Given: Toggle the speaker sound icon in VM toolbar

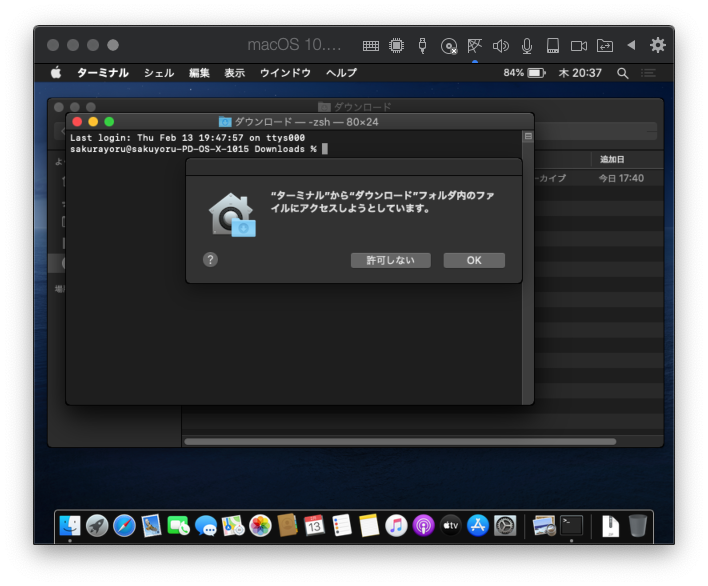Looking at the screenshot, I should 501,46.
